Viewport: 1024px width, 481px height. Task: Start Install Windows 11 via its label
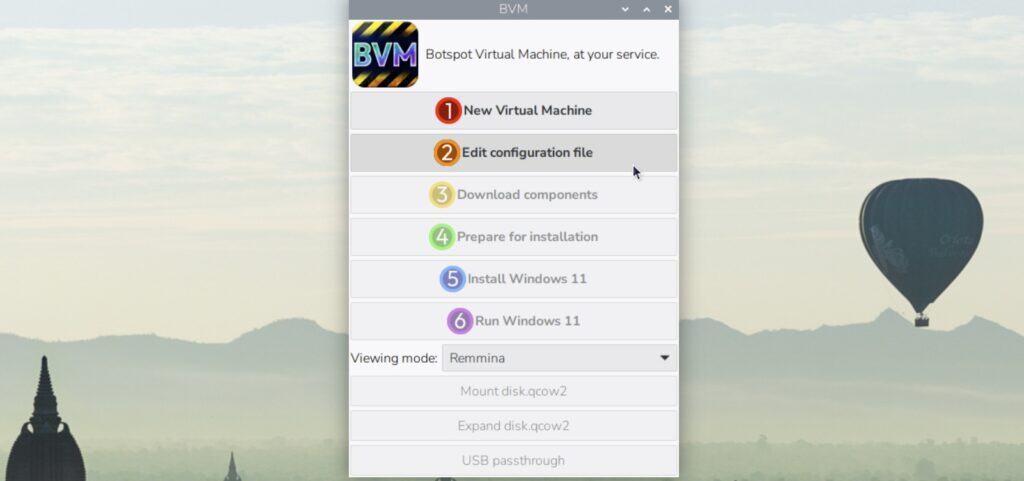(527, 279)
